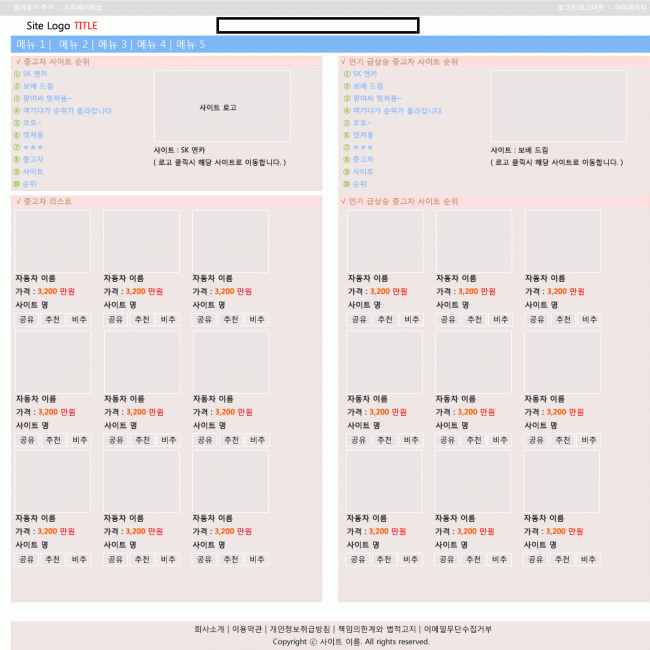Screen dimensions: 650x650
Task: Open 회사소개 link in footer
Action: click(x=210, y=629)
